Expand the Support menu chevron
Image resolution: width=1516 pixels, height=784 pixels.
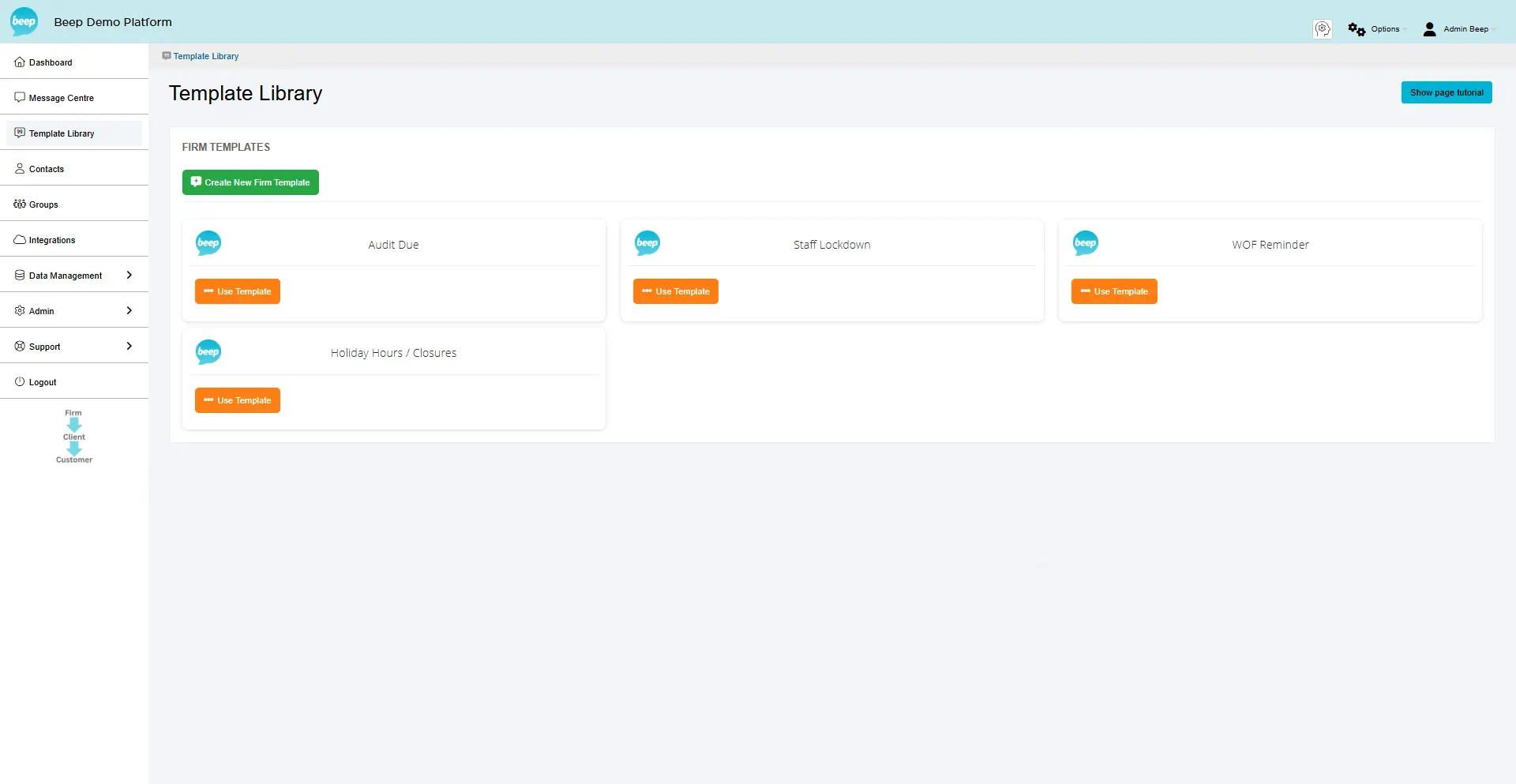(x=129, y=346)
